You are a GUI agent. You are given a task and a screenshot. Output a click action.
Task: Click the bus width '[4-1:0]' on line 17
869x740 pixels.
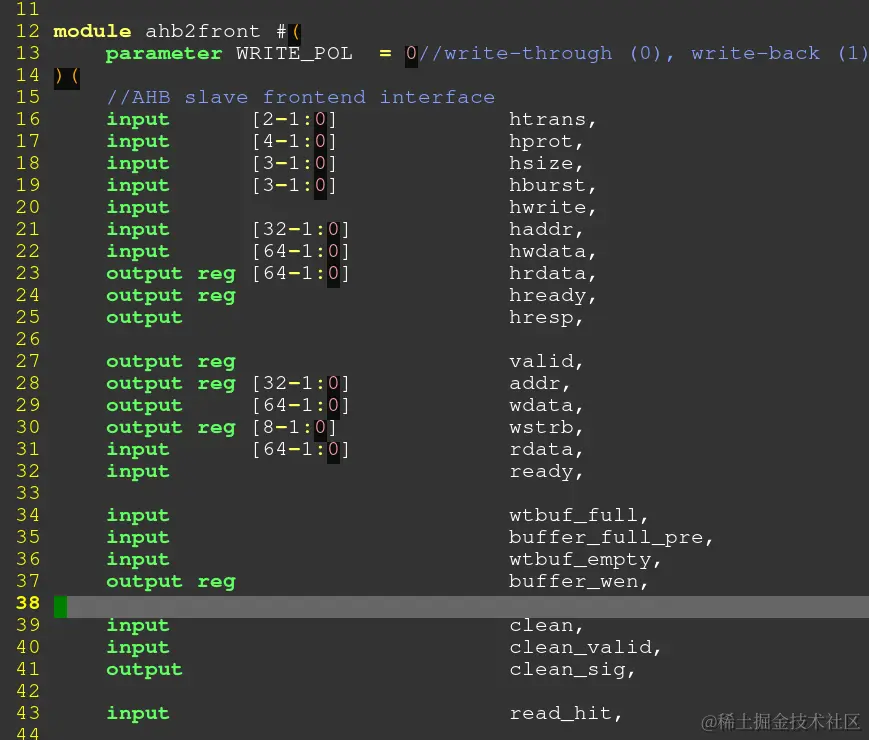coord(294,141)
